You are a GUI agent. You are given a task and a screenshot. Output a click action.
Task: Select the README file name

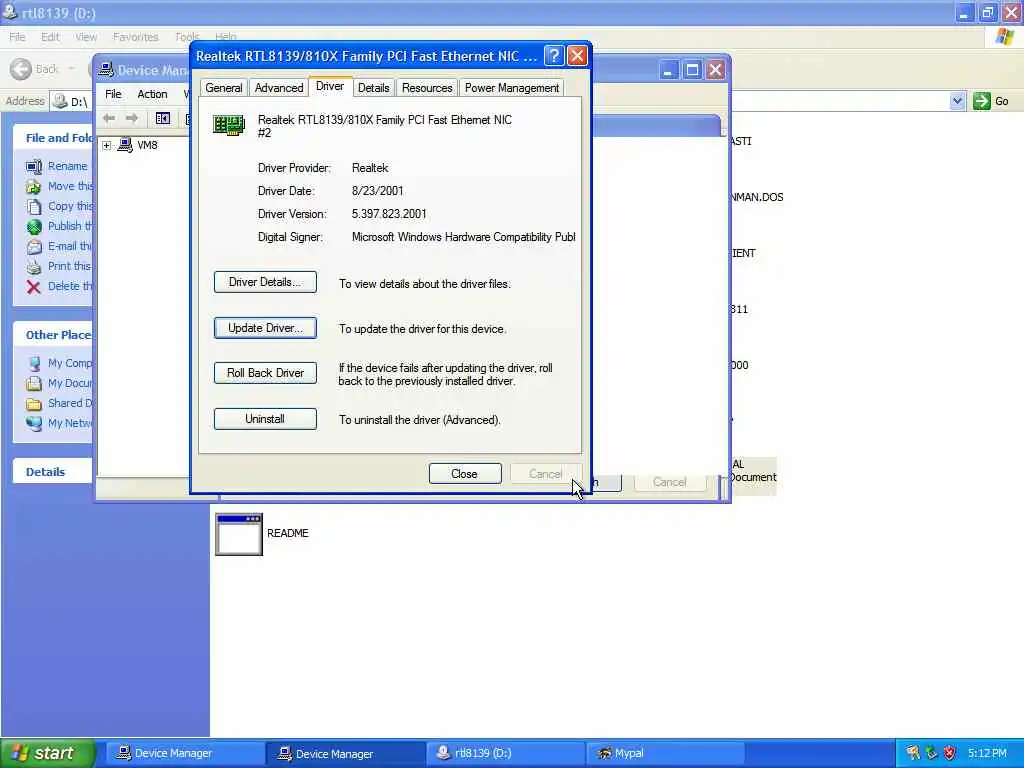coord(287,533)
